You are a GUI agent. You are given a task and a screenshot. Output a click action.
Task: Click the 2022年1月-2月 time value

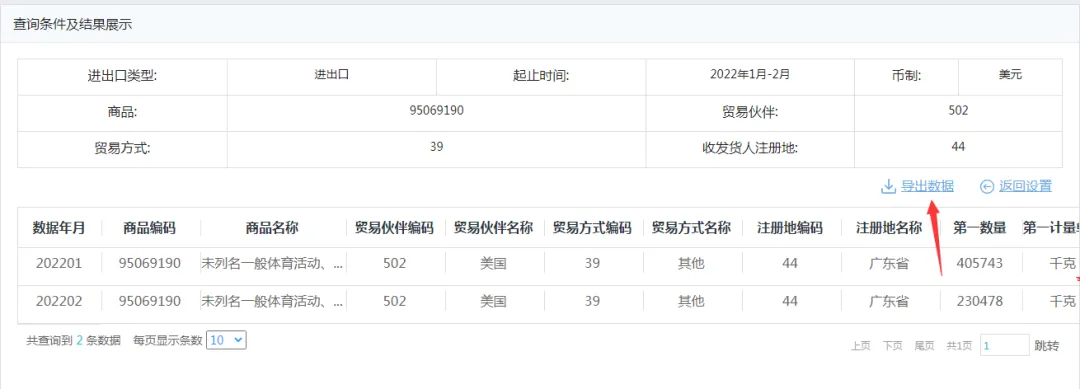(750, 75)
